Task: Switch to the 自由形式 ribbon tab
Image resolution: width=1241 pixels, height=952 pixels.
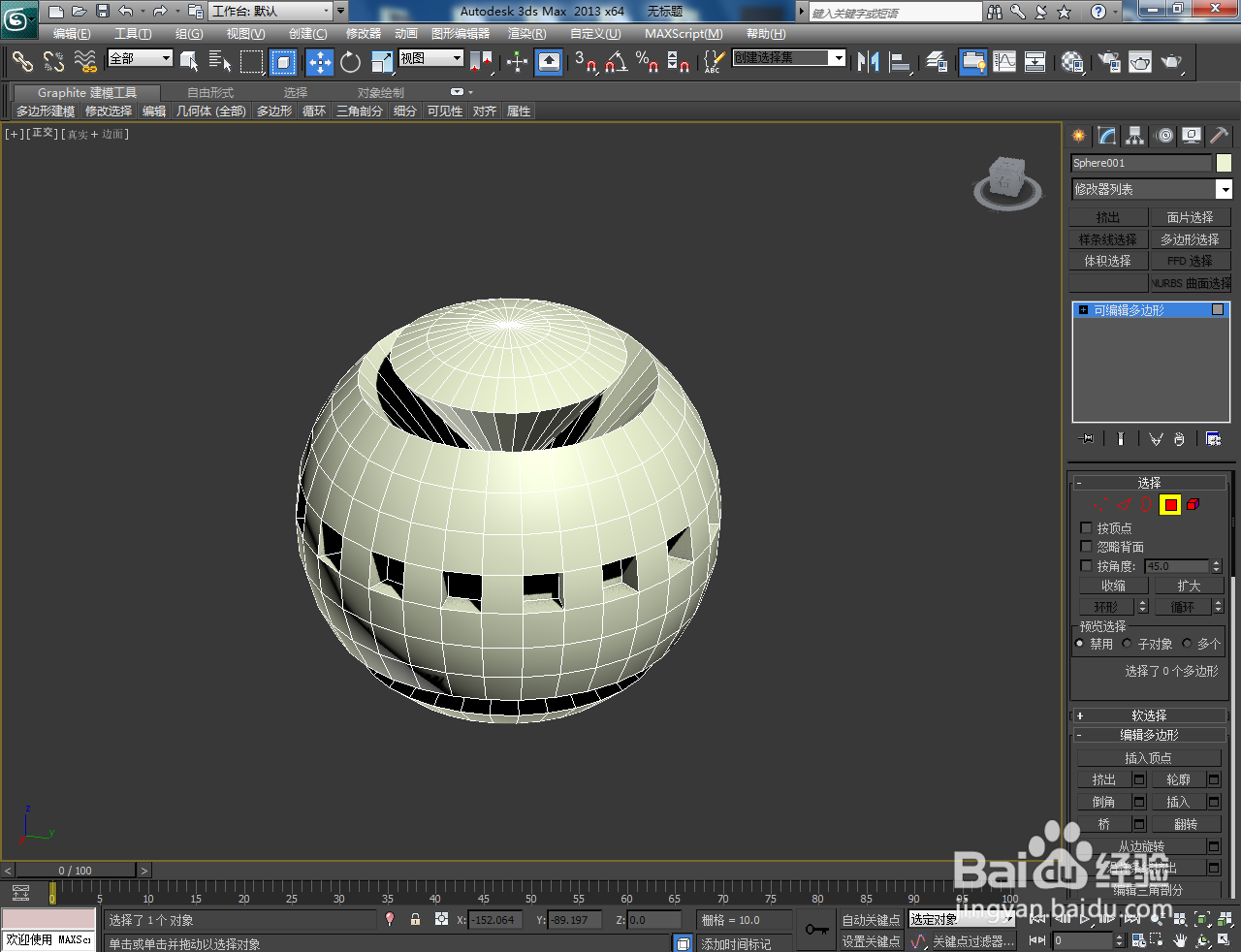Action: [x=210, y=93]
